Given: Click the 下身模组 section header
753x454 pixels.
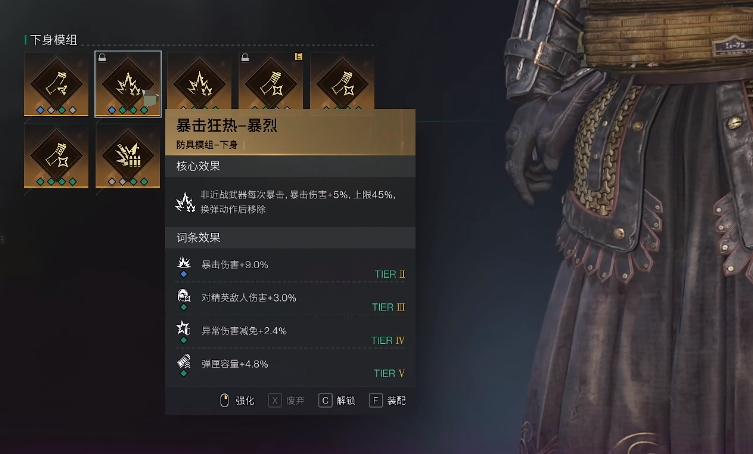Looking at the screenshot, I should [53, 40].
